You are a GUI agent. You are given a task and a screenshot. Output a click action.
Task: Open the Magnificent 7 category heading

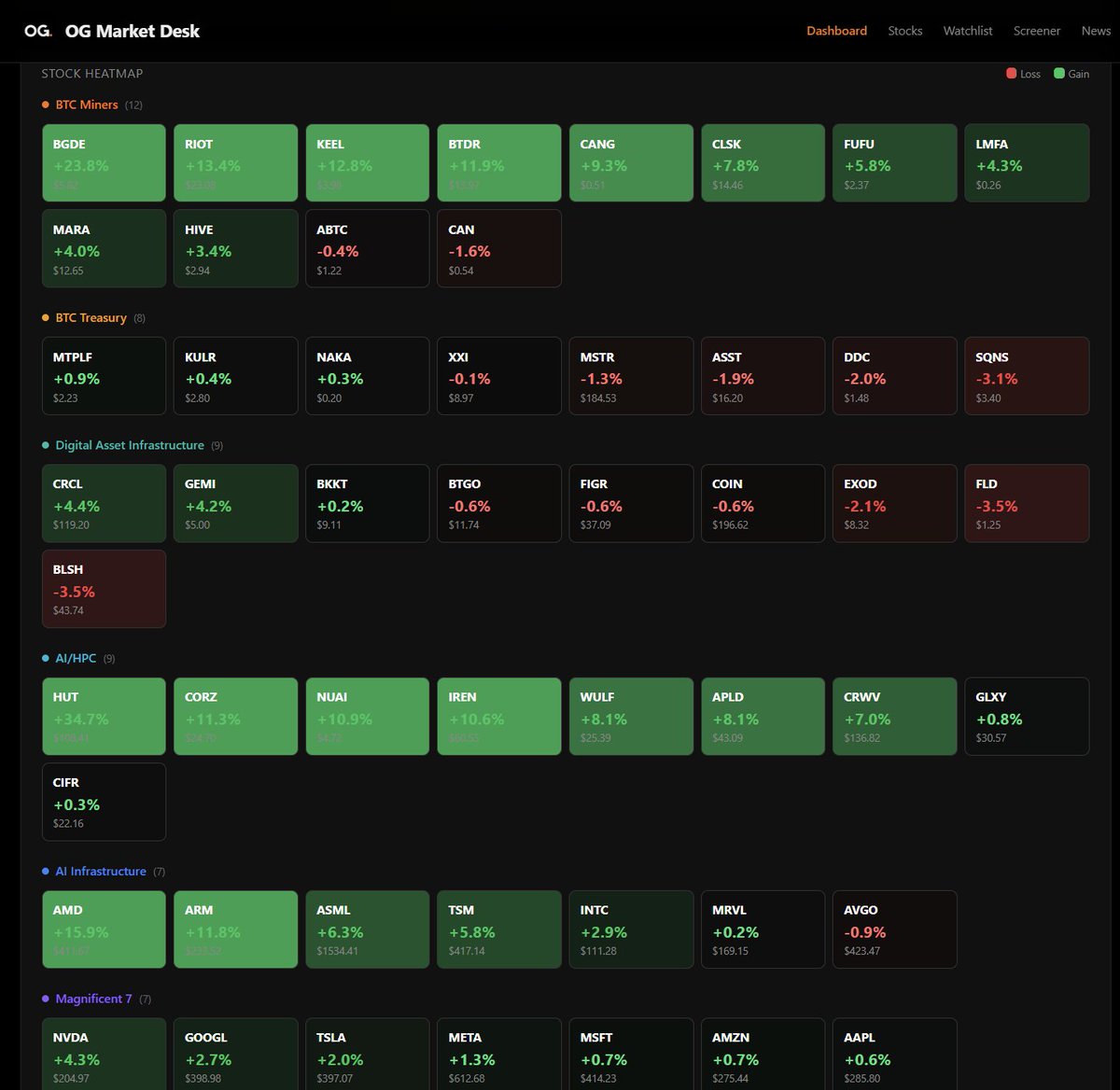point(93,999)
